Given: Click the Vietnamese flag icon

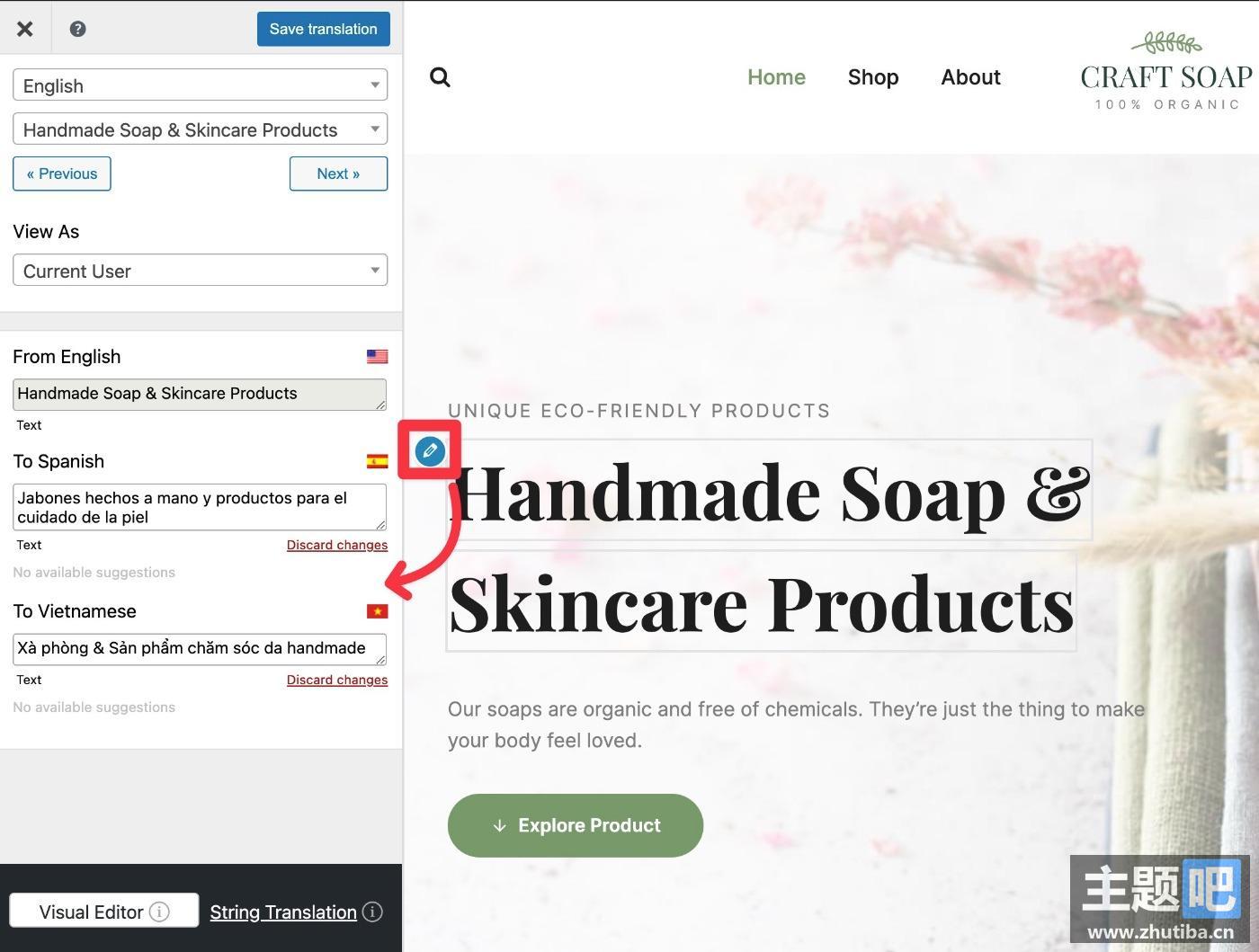Looking at the screenshot, I should (x=377, y=611).
